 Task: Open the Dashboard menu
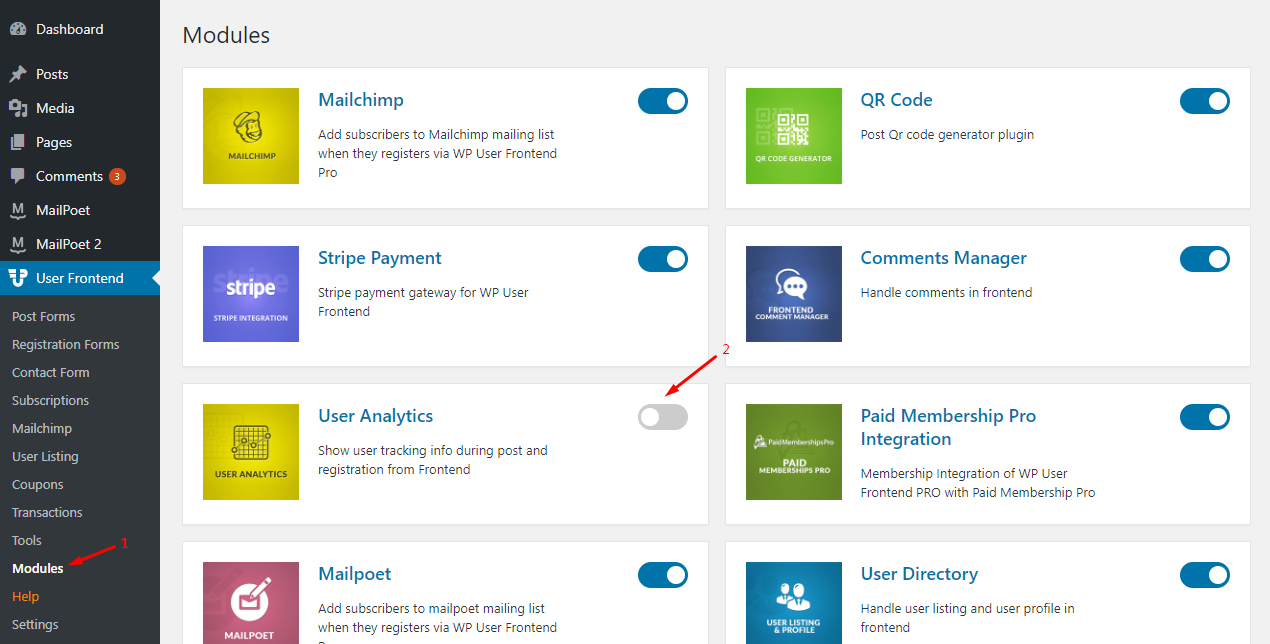point(80,30)
